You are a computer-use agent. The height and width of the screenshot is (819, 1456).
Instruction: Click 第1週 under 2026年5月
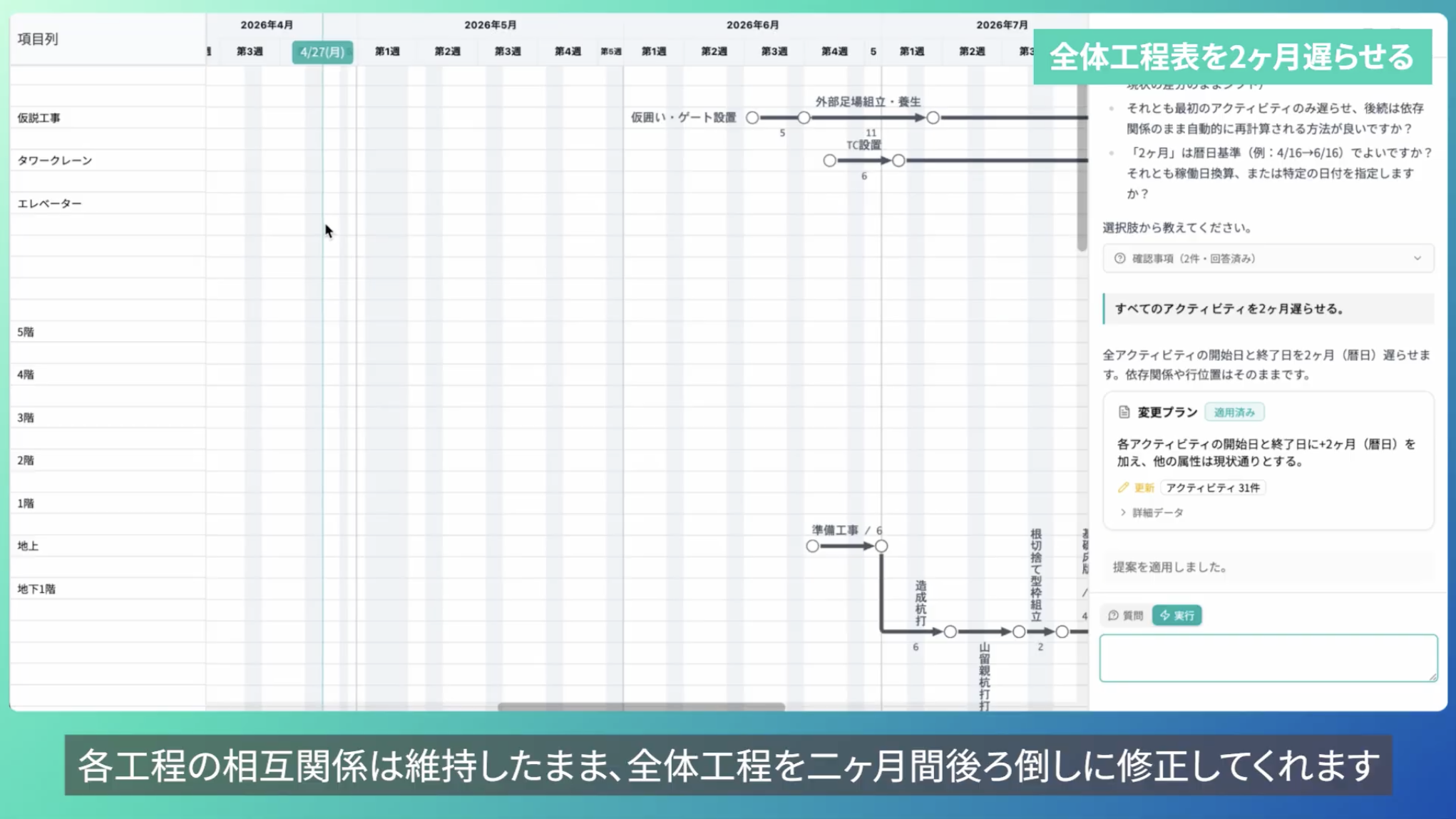pos(387,51)
